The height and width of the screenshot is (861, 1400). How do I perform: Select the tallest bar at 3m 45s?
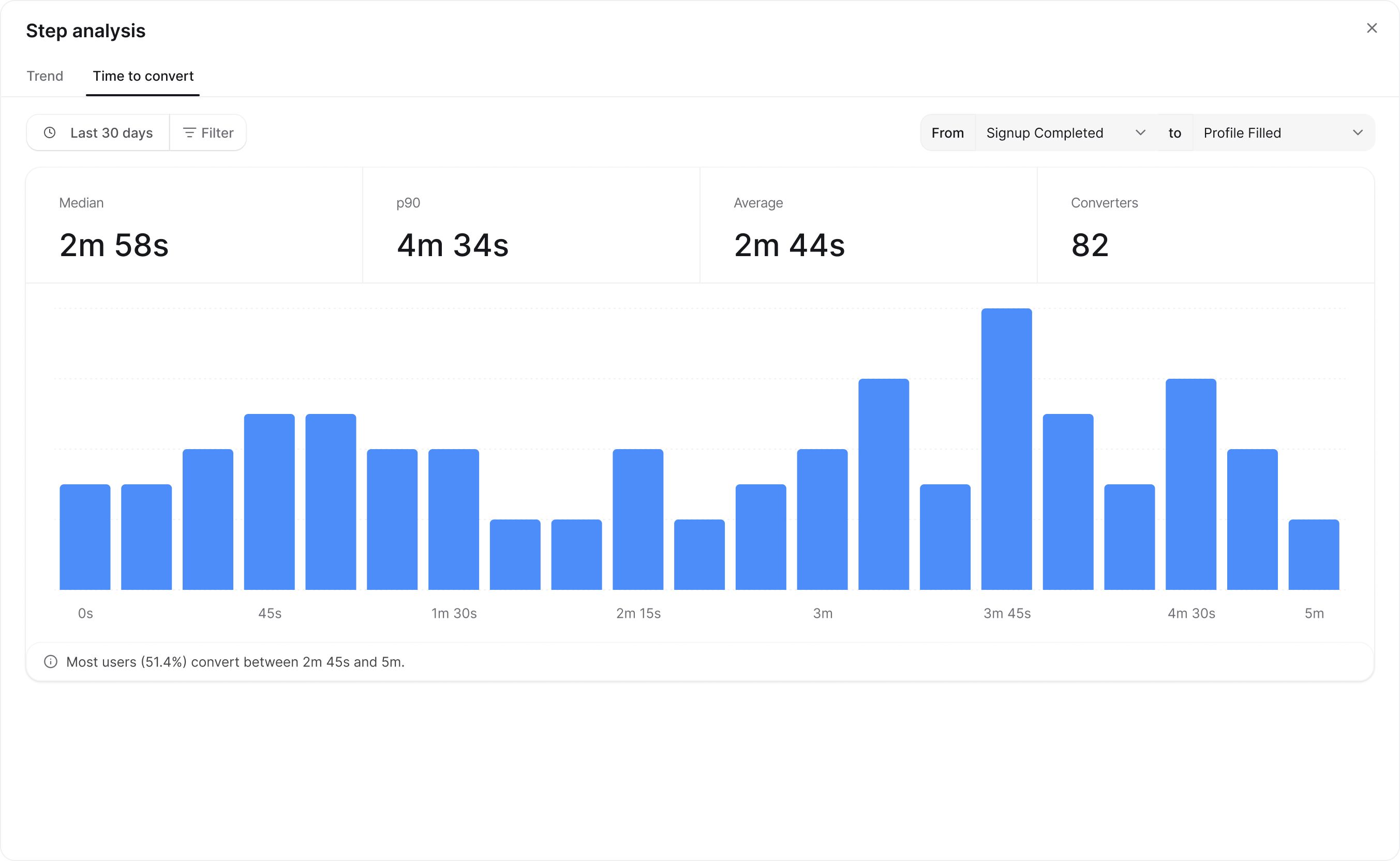click(1007, 449)
